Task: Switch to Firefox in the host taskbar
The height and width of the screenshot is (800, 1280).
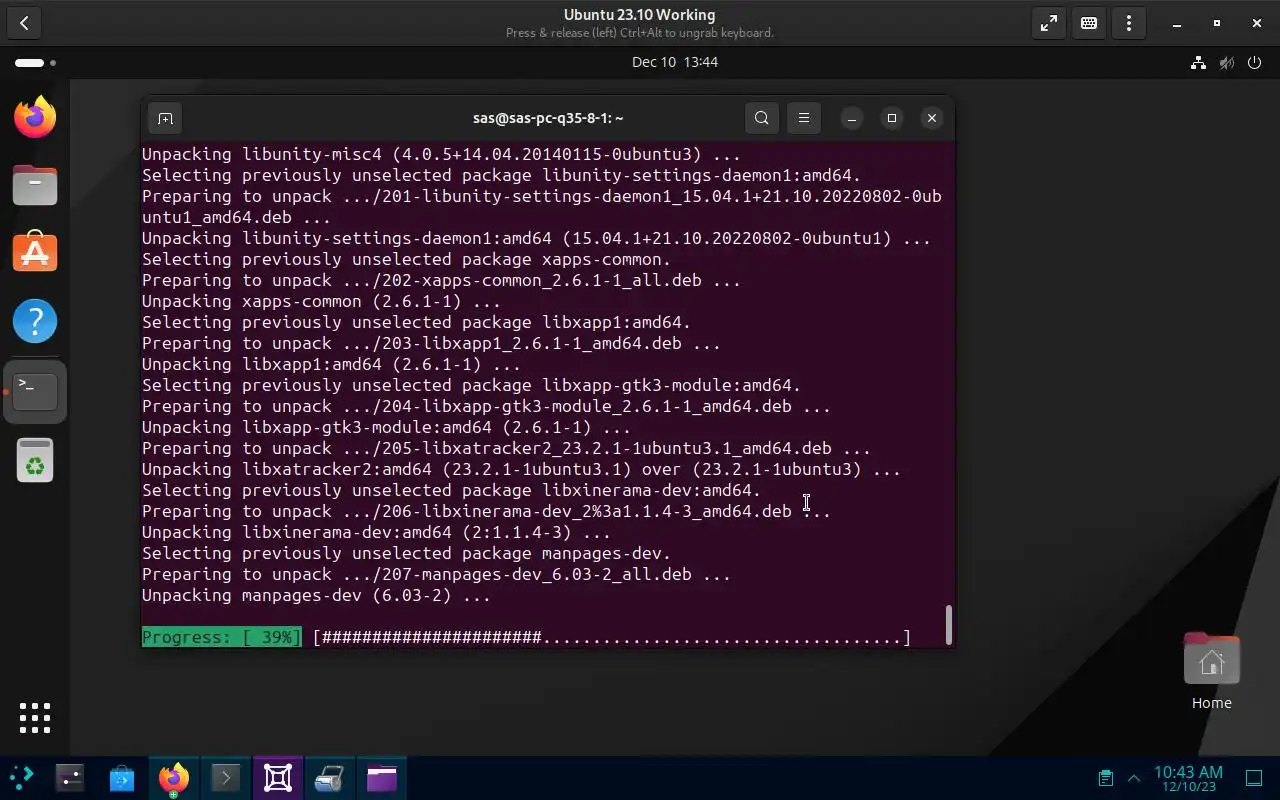Action: click(x=174, y=777)
